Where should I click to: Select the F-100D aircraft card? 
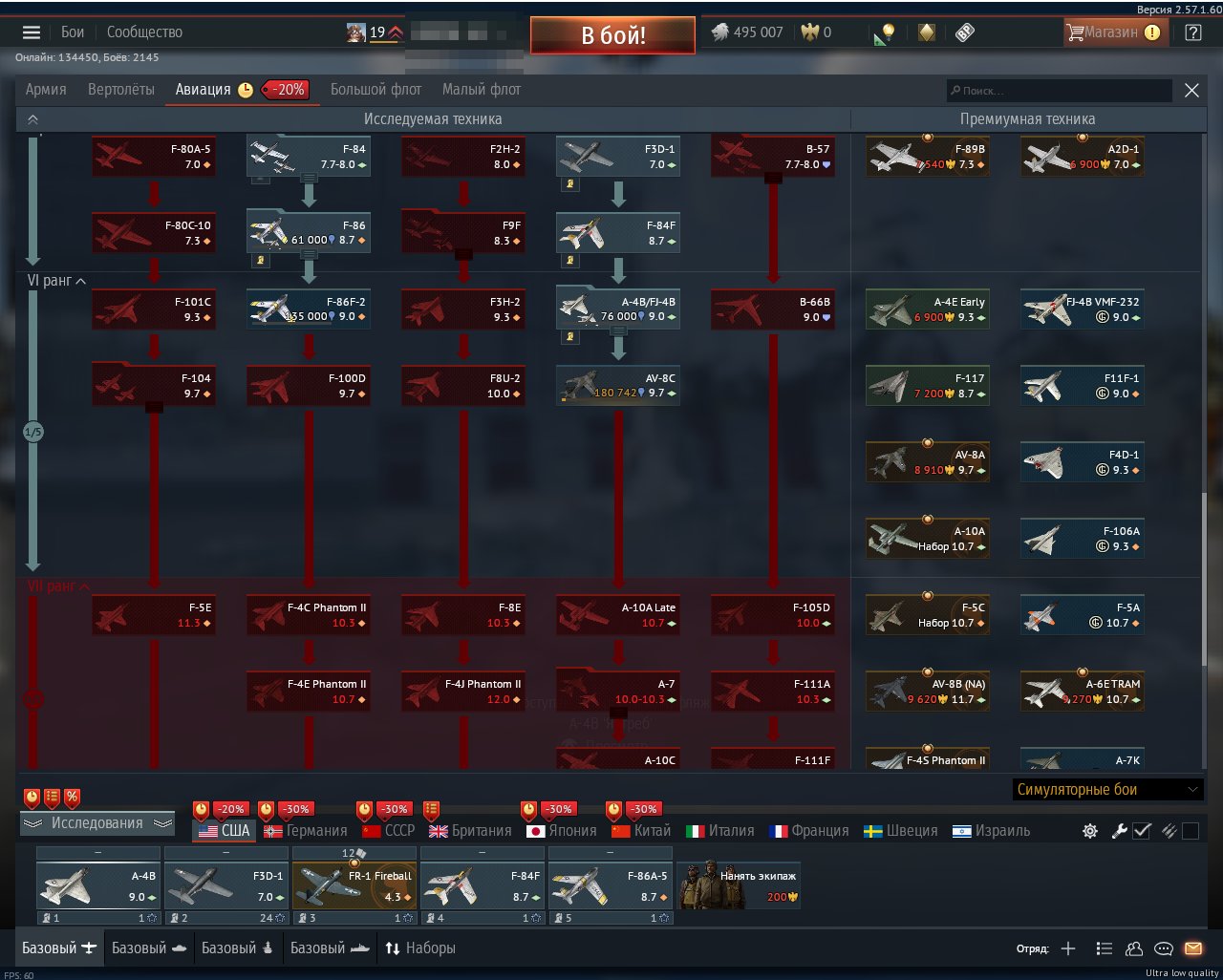[x=309, y=386]
